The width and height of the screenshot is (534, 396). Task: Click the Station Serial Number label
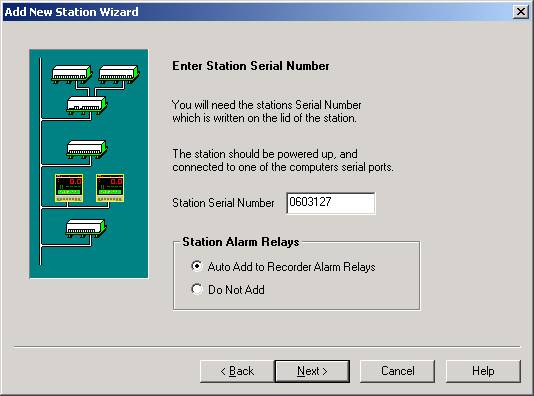[x=223, y=203]
